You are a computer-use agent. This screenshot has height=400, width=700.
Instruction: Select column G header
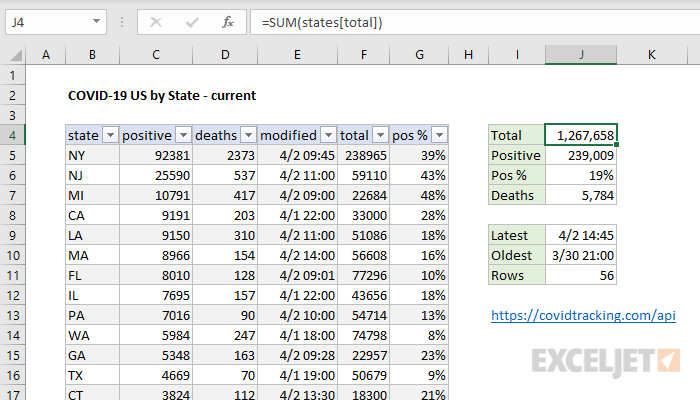click(x=419, y=55)
